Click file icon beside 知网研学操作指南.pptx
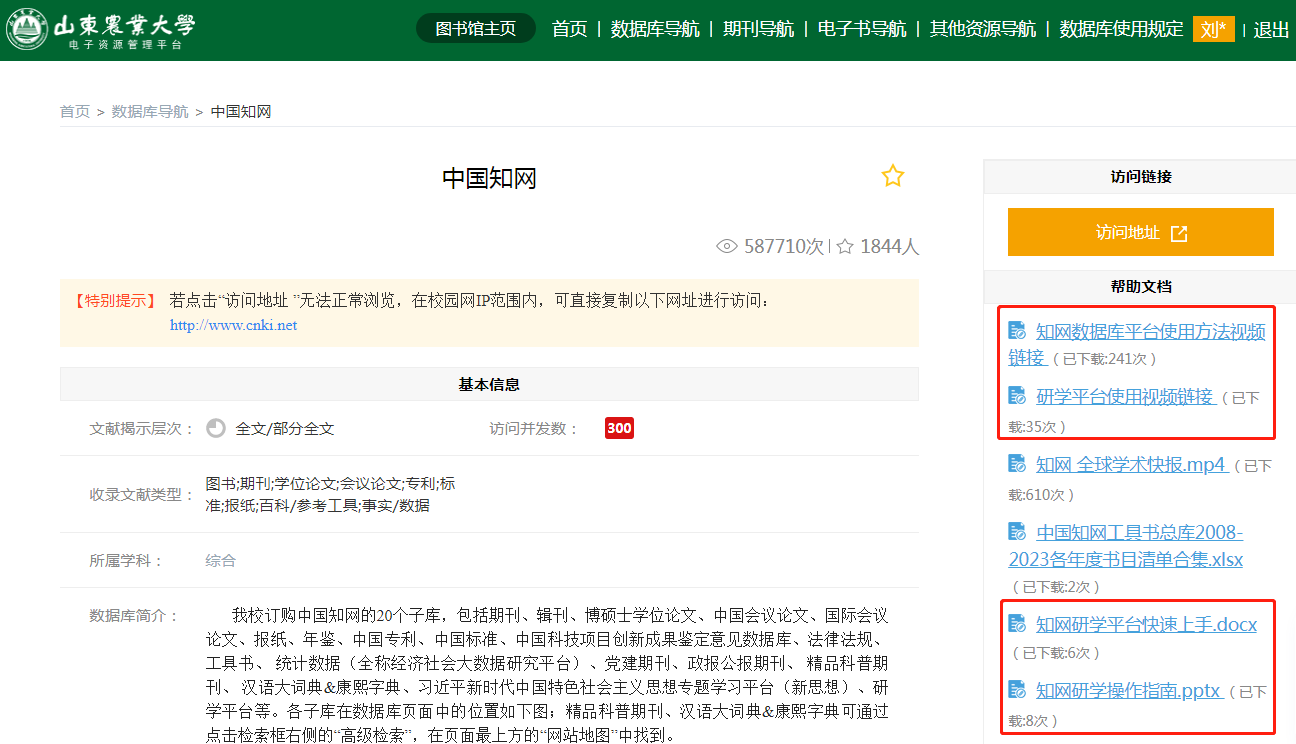1296x744 pixels. coord(1018,690)
